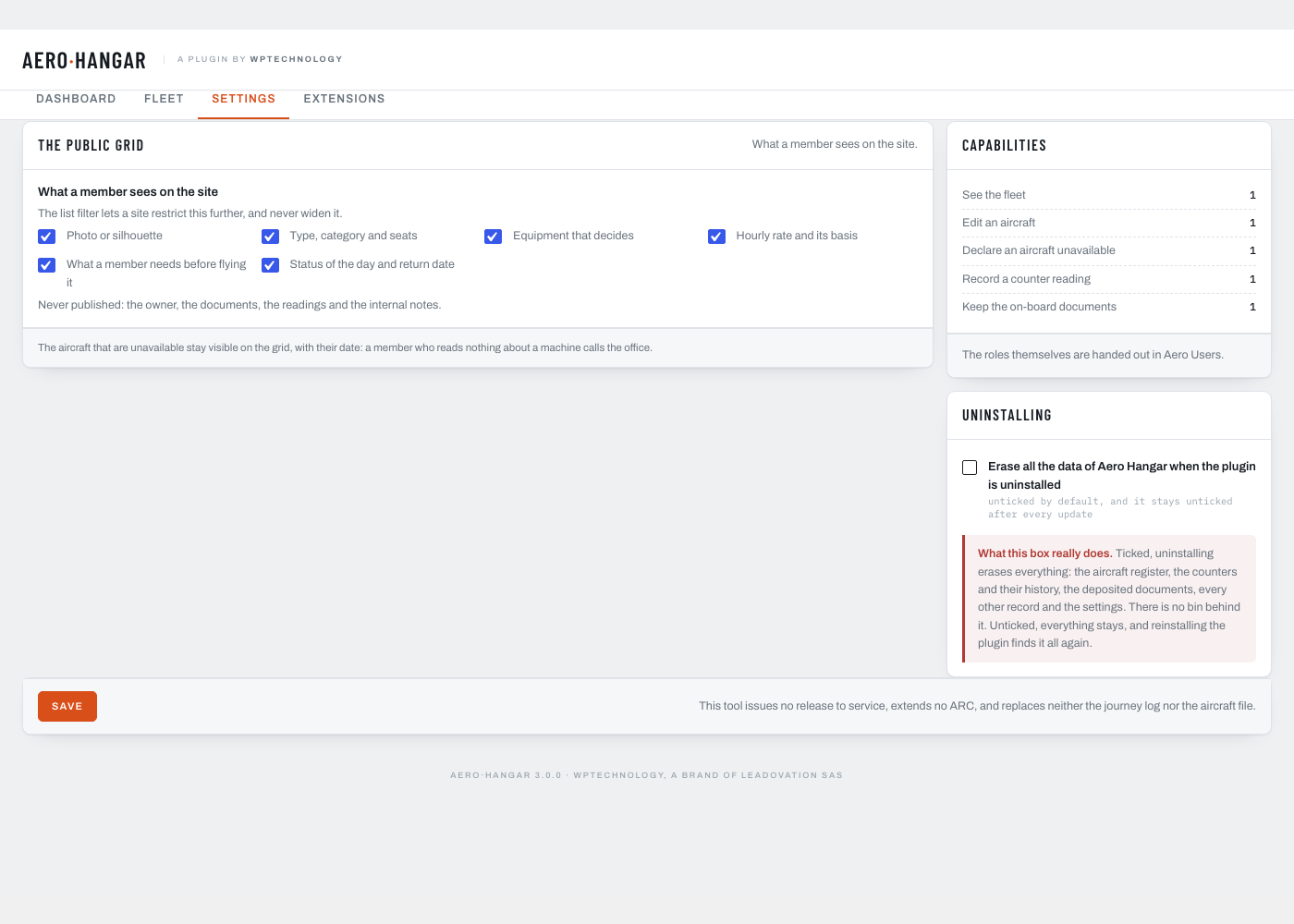Click the Aero·Hangar logo

[x=84, y=61]
